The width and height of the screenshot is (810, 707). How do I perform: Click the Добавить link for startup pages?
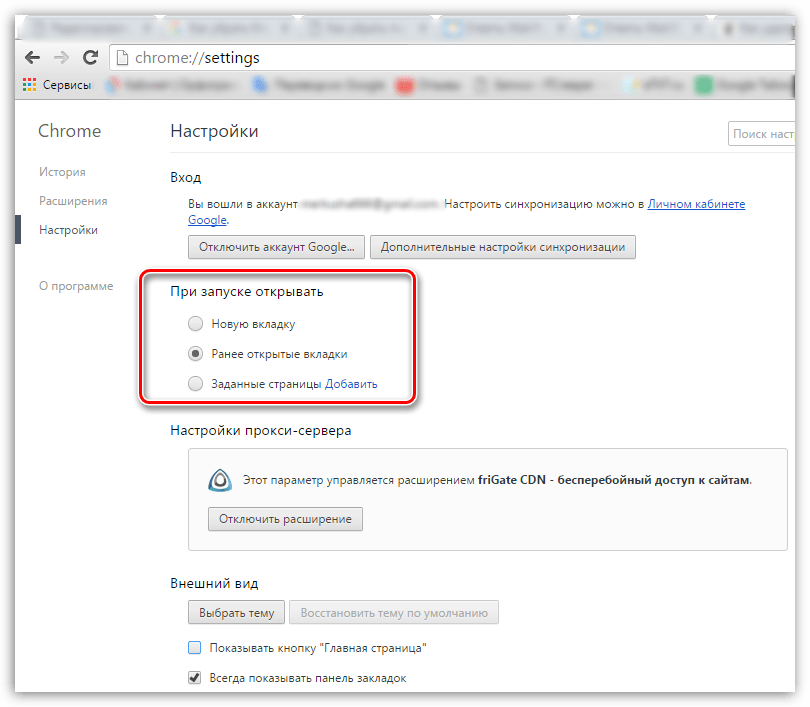point(351,384)
